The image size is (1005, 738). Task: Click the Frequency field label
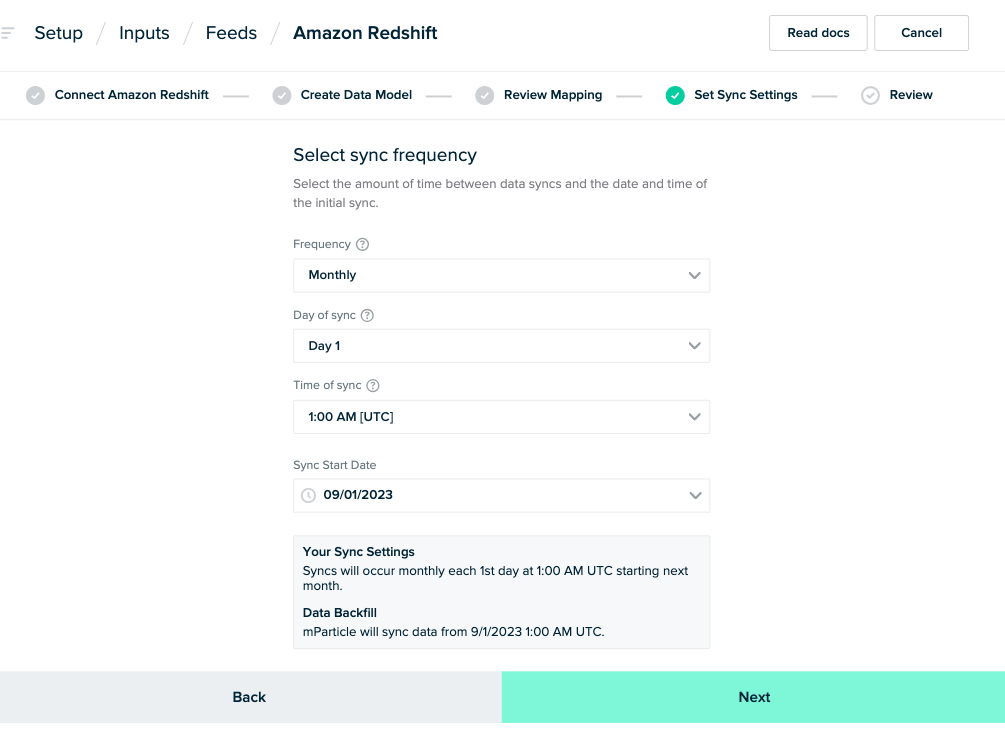(x=322, y=244)
